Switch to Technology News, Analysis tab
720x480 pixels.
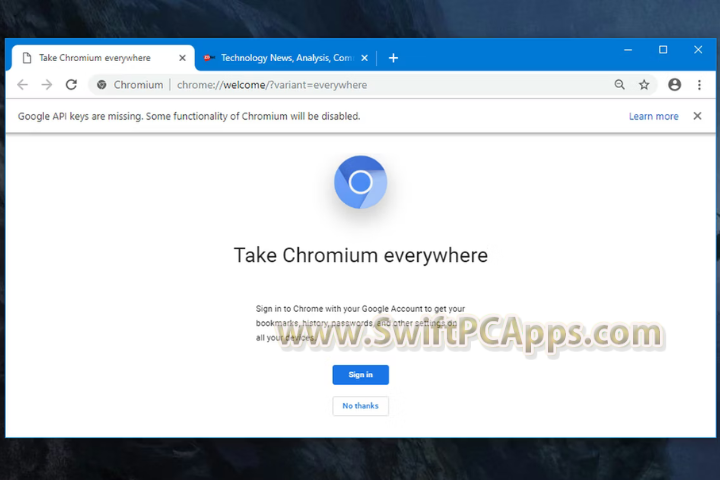286,58
